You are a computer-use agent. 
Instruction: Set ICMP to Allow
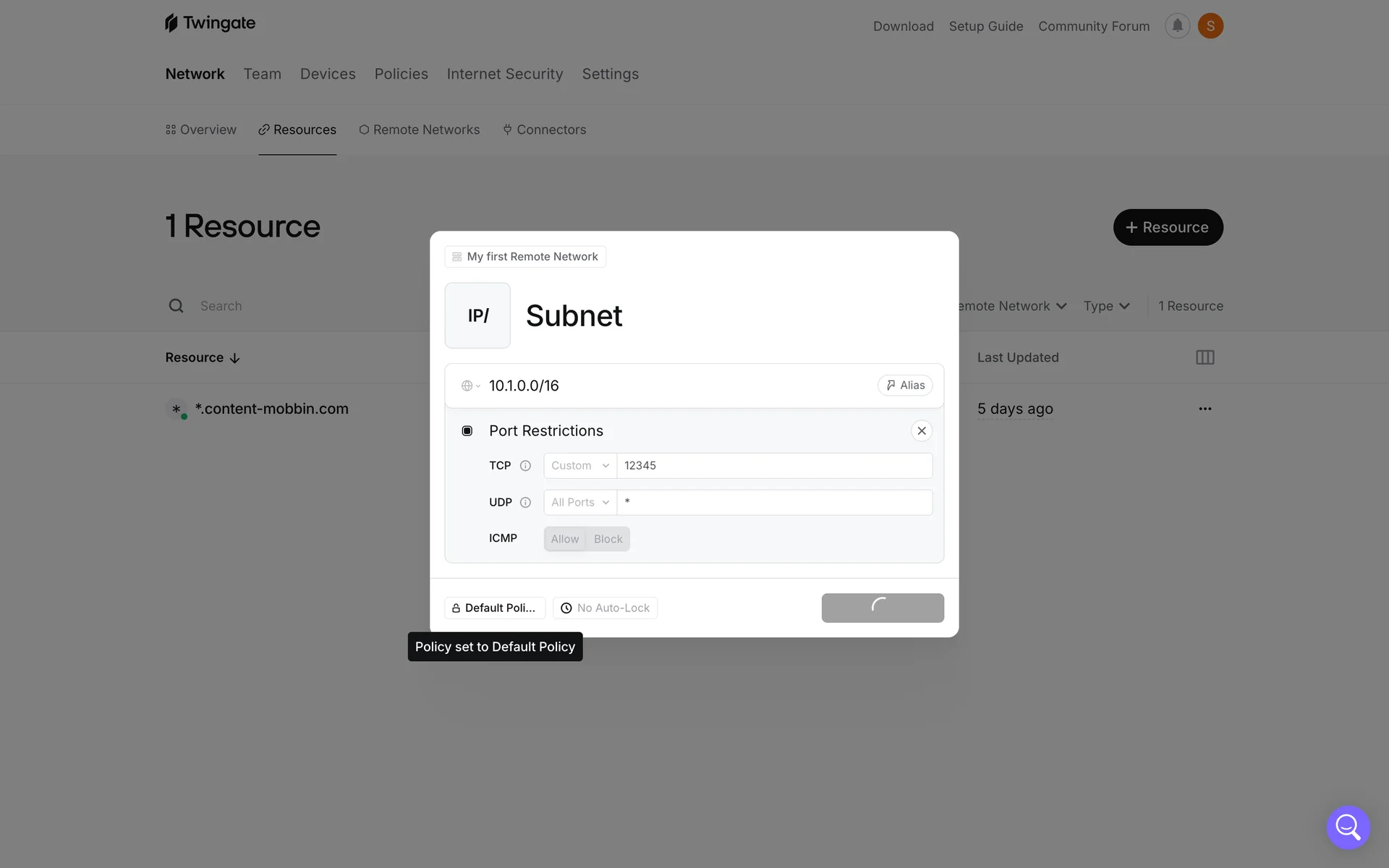[564, 539]
